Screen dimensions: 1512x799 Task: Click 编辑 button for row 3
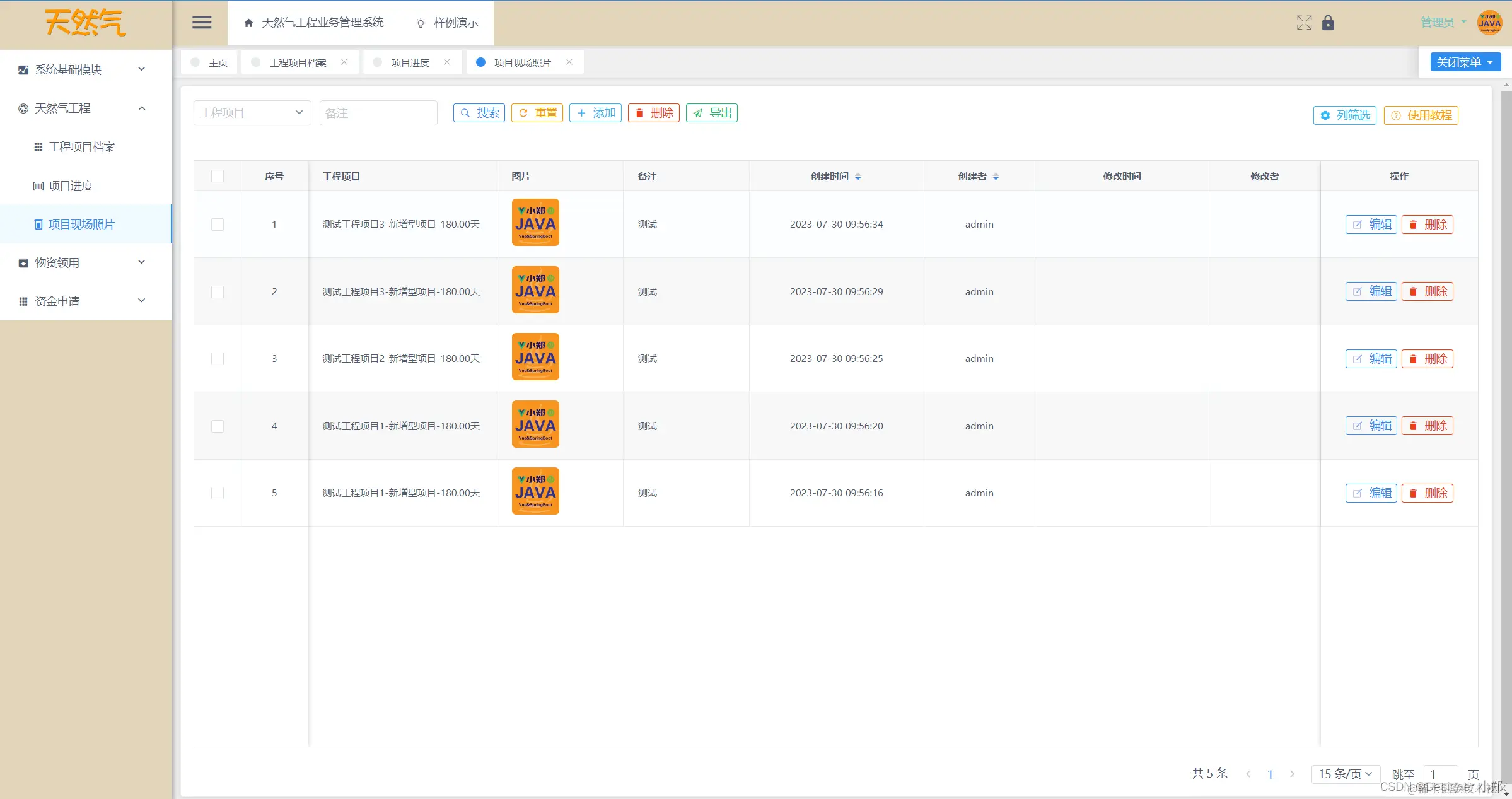1371,359
